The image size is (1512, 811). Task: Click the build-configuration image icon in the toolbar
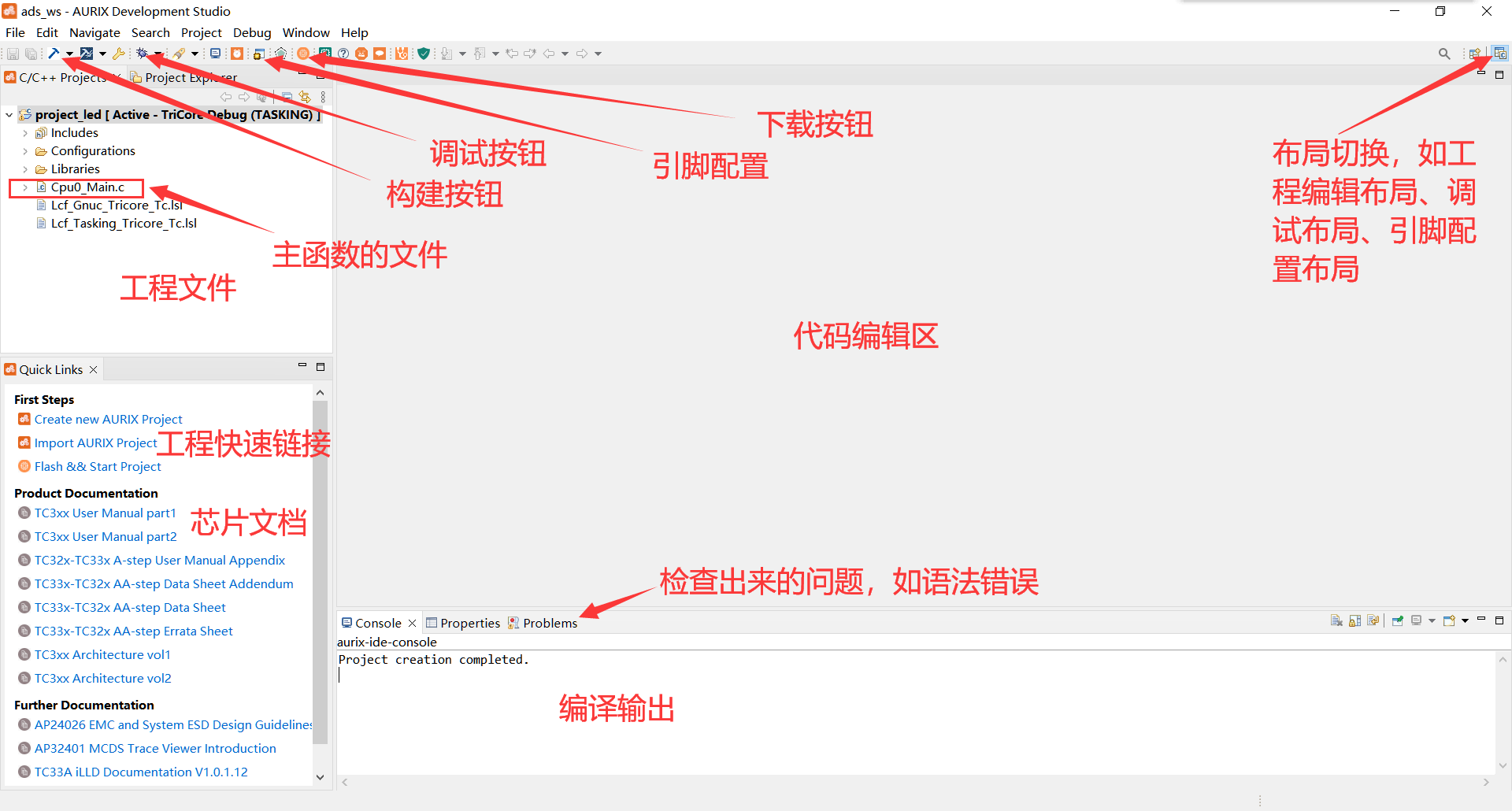click(x=87, y=54)
